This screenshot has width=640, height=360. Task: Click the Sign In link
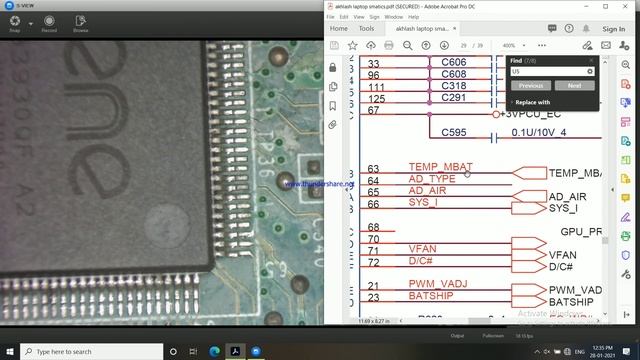613,29
